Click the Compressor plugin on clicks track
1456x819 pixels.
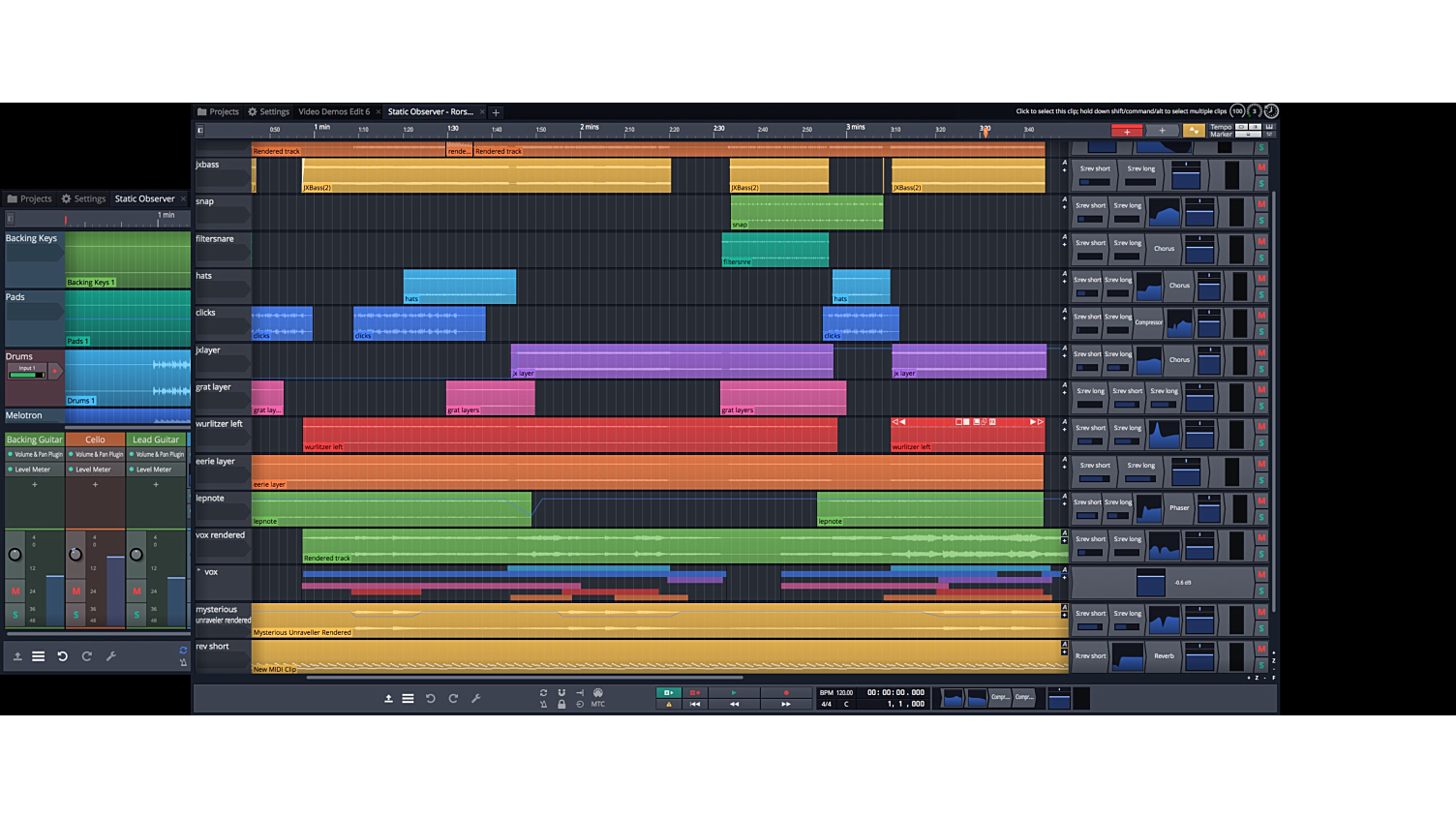pyautogui.click(x=1148, y=322)
